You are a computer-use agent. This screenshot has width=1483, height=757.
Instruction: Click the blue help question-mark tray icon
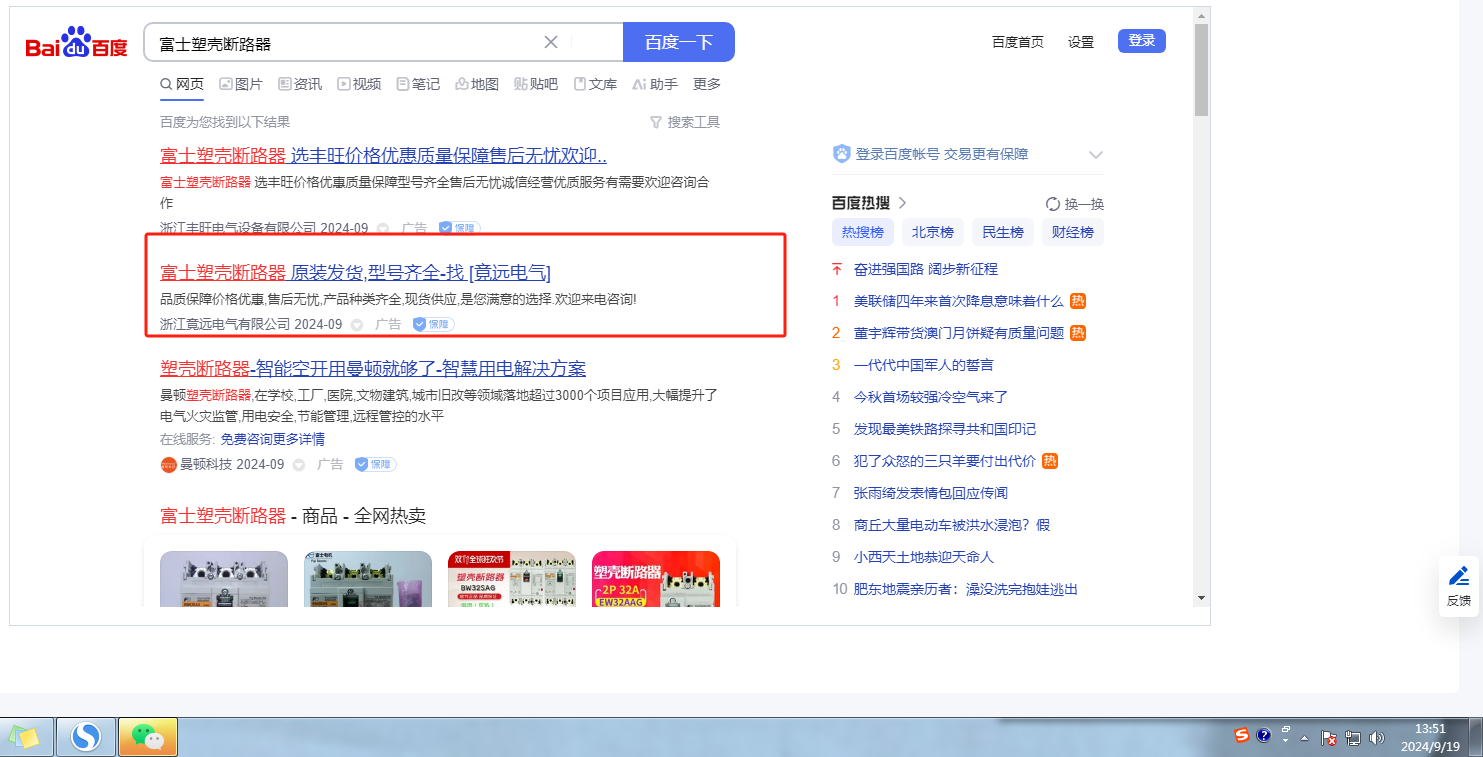tap(1263, 736)
